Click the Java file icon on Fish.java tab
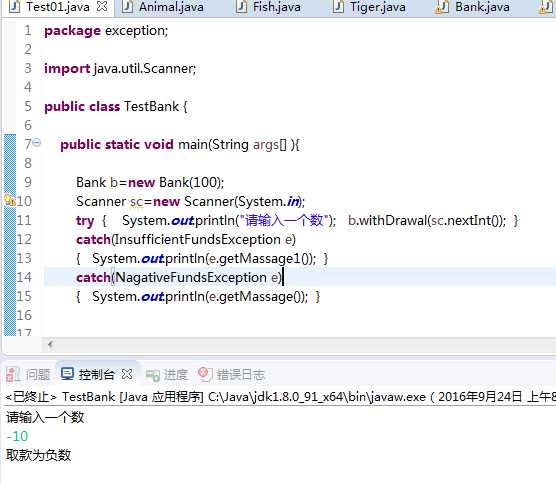Viewport: 556px width, 484px height. 241,7
